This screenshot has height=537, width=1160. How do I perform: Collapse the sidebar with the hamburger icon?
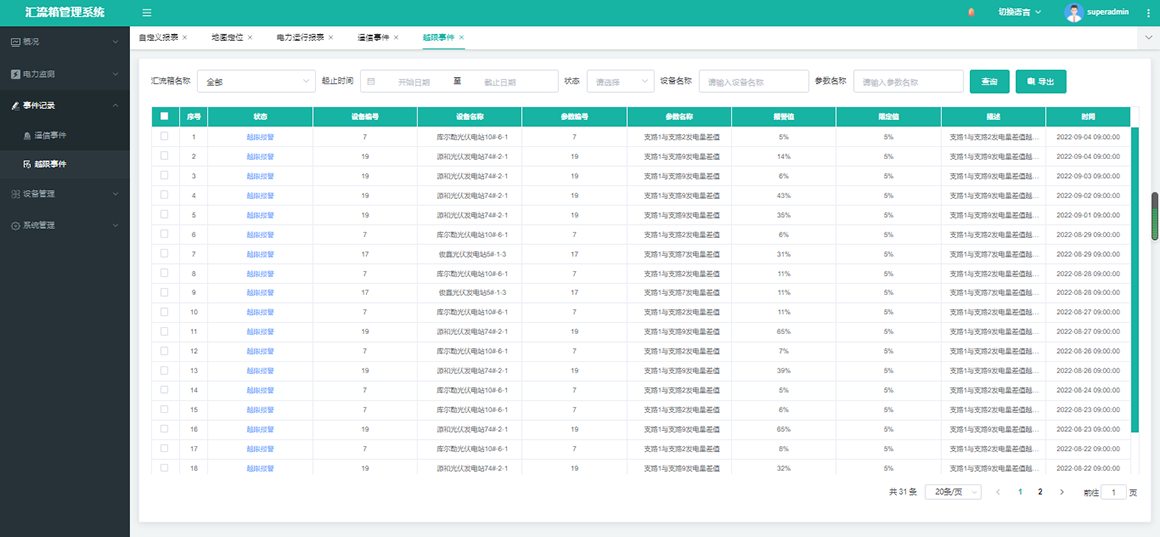point(146,13)
